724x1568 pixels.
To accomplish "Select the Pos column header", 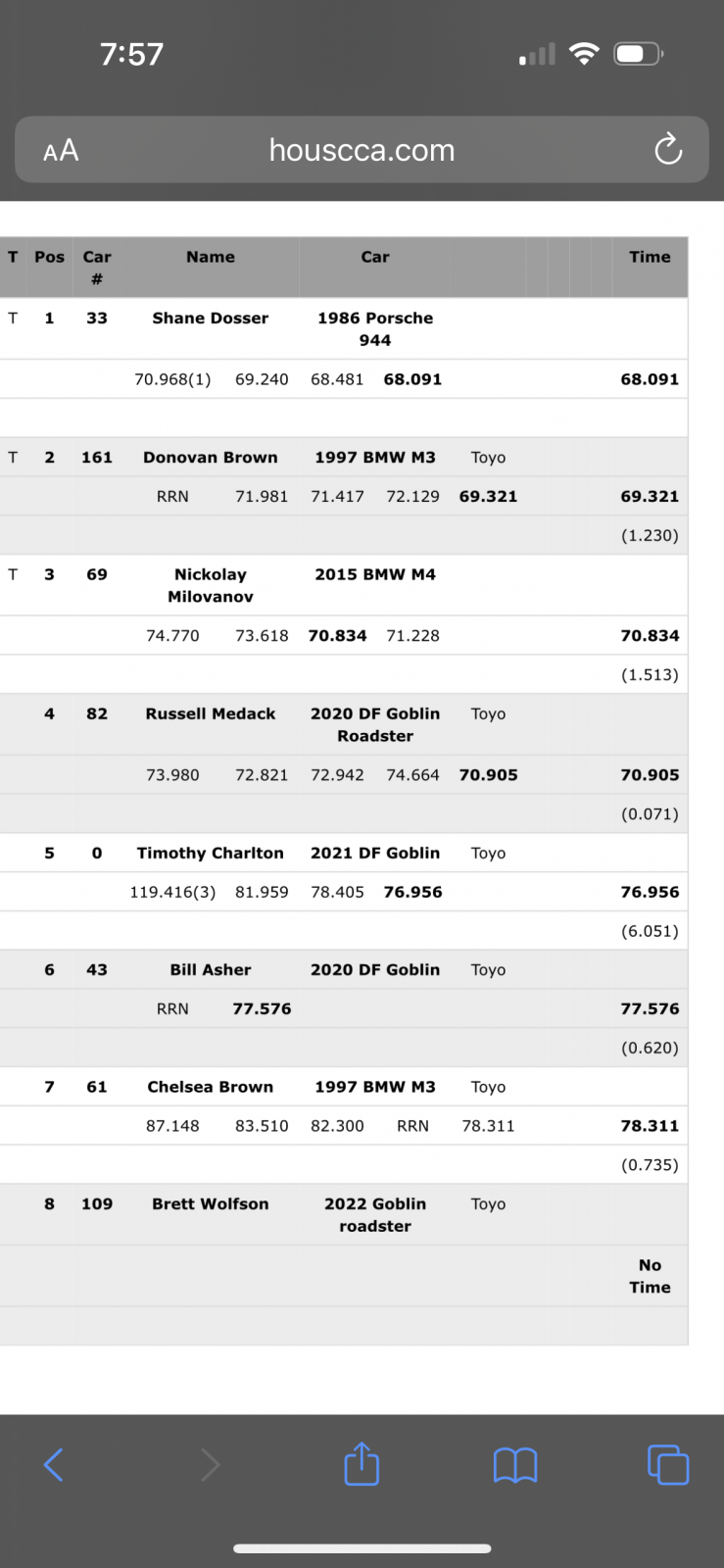I will click(x=49, y=257).
